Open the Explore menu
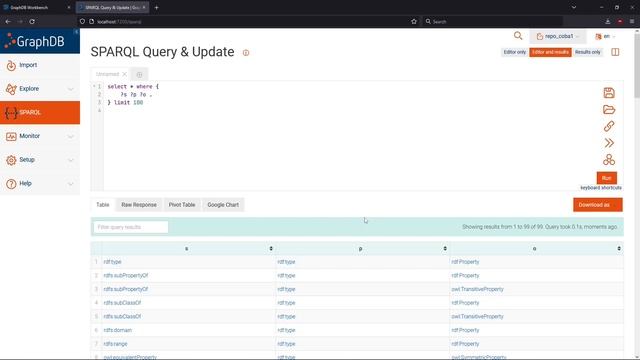This screenshot has width=640, height=360. click(29, 89)
